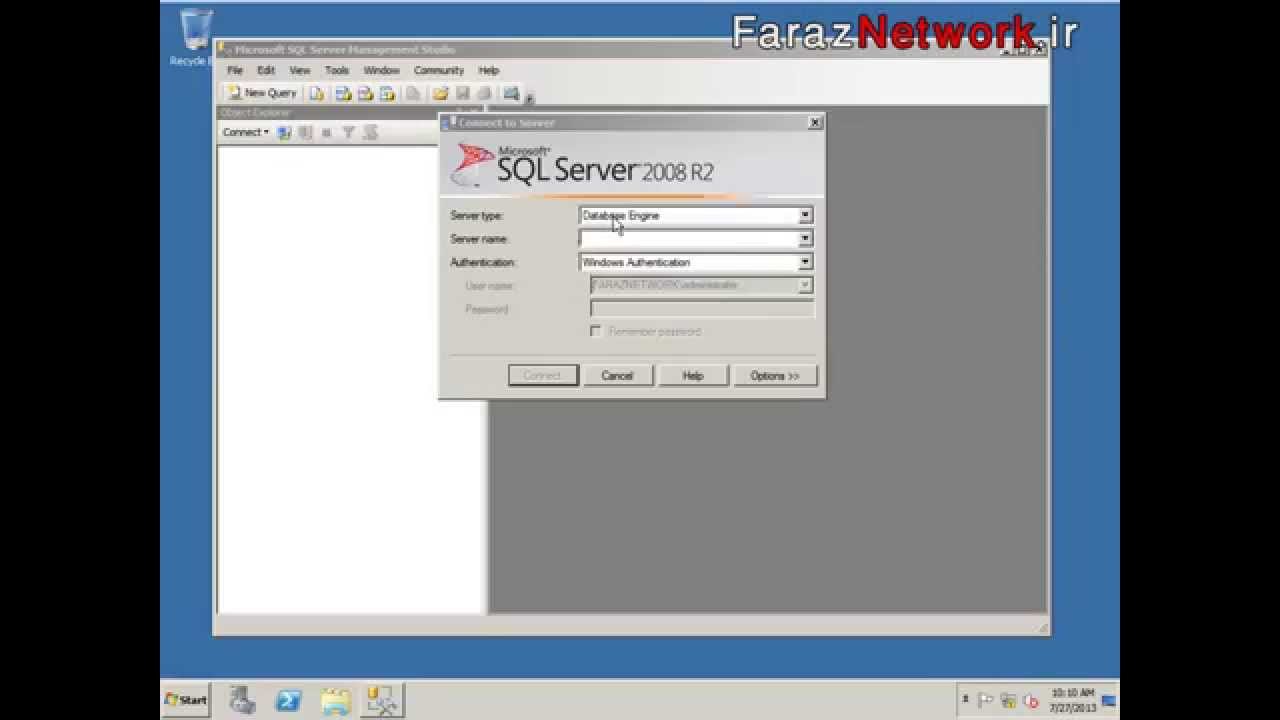Viewport: 1280px width, 720px height.
Task: Click the Disconnect icon in Object Explorer
Action: pos(306,132)
